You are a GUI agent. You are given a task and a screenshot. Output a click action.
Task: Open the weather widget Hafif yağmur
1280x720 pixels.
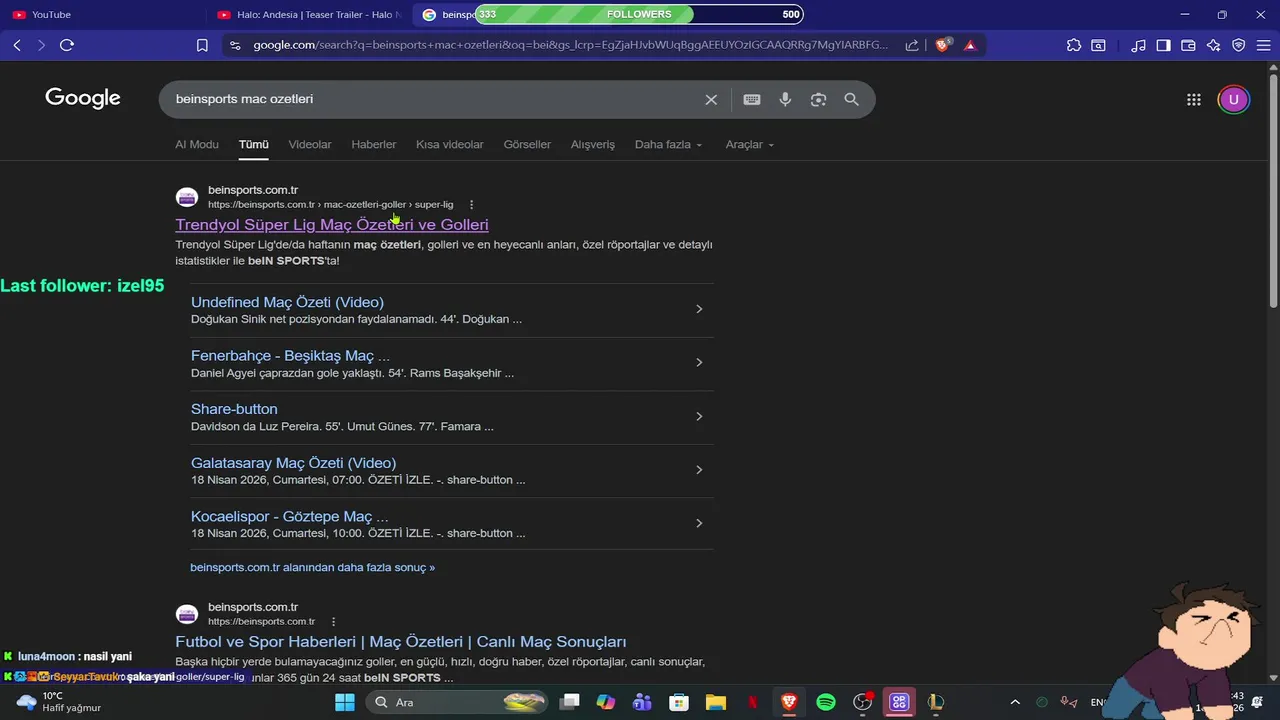tap(60, 702)
